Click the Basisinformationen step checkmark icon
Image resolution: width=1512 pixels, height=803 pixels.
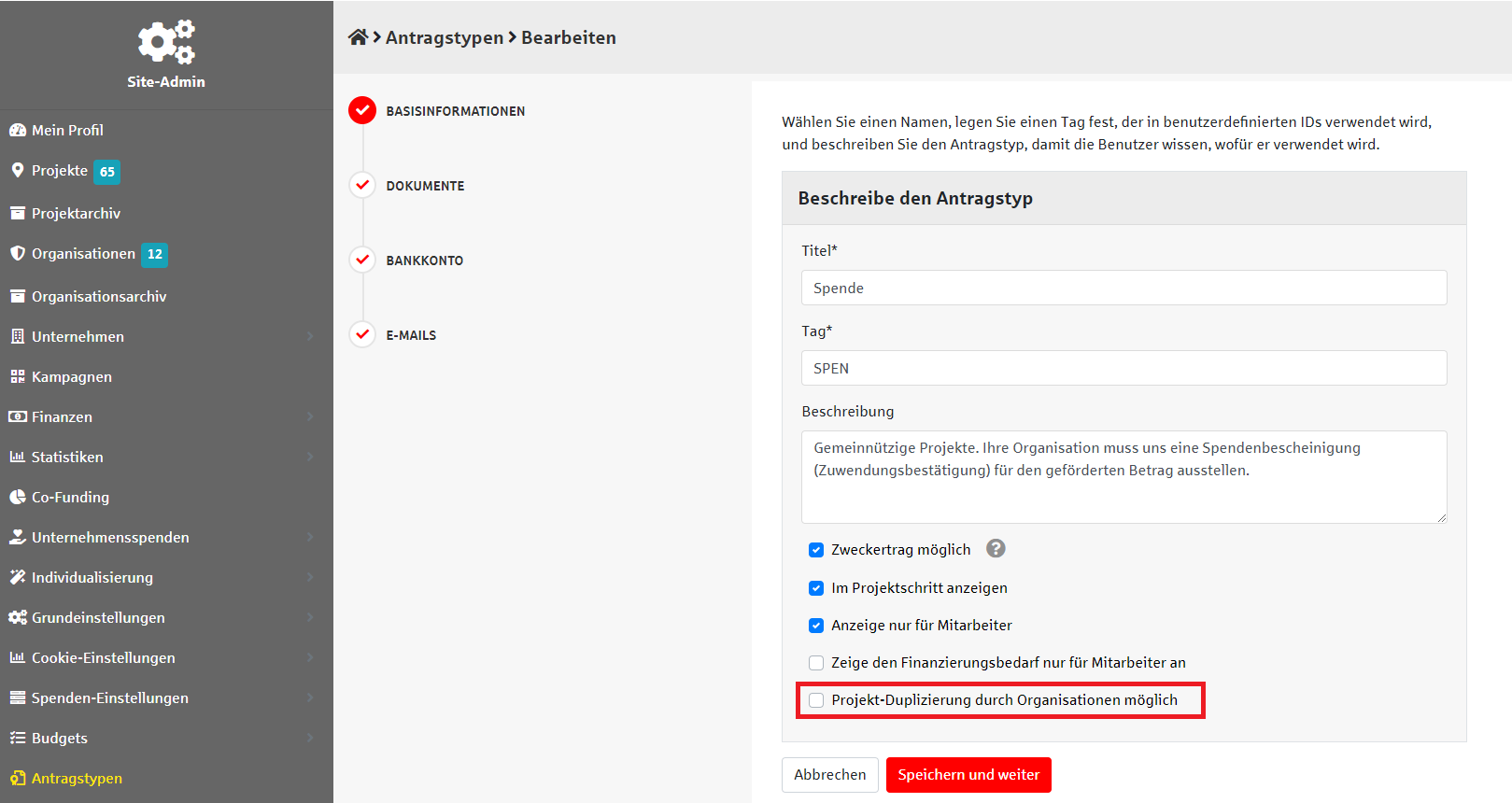tap(362, 110)
